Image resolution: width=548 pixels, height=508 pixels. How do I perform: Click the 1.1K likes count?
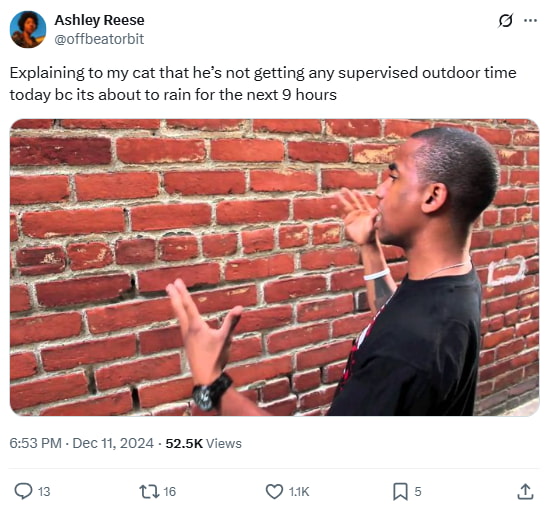299,492
